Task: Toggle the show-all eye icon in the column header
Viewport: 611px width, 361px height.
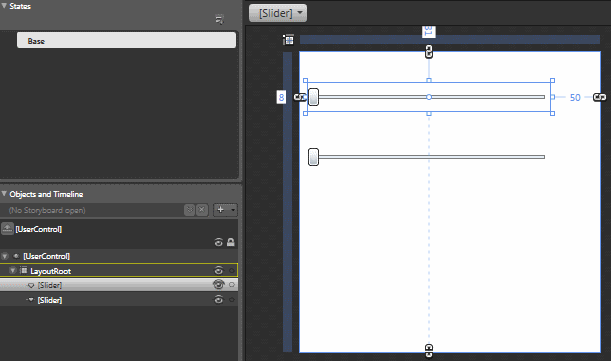Action: [x=219, y=242]
